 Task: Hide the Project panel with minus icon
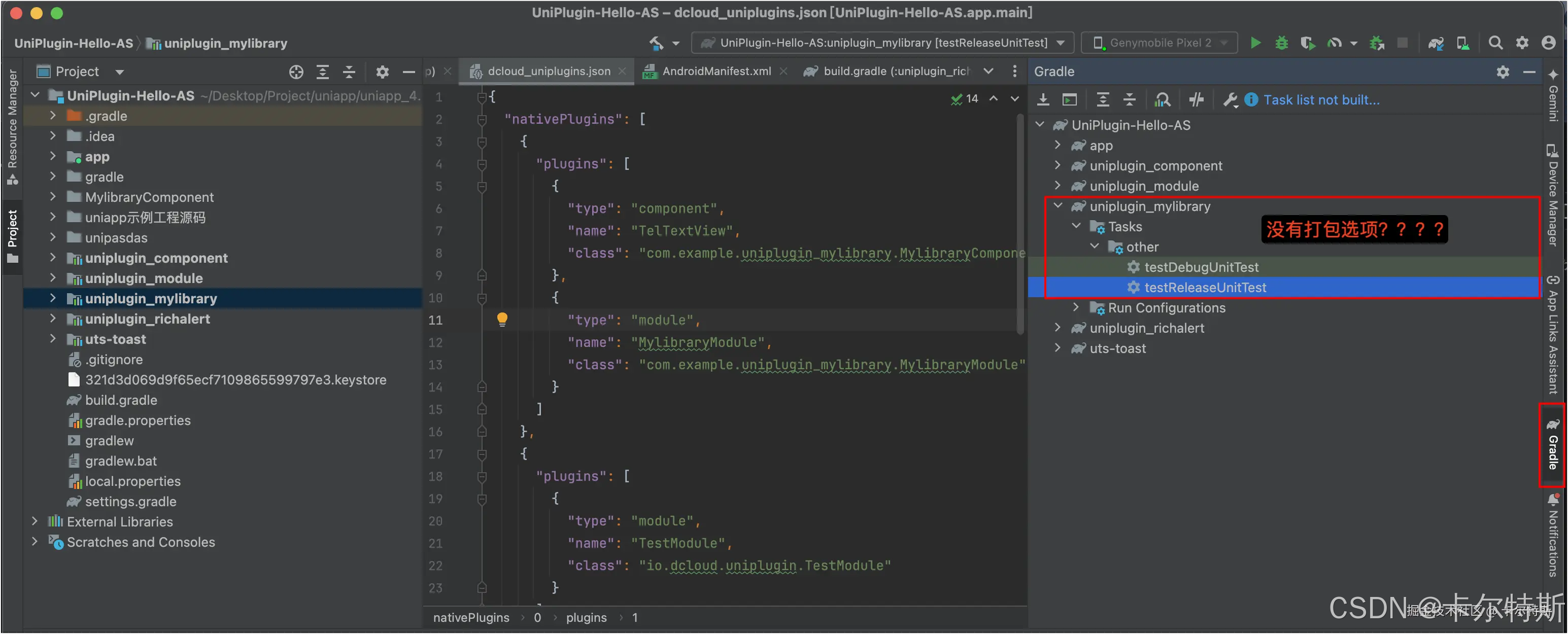pos(409,72)
